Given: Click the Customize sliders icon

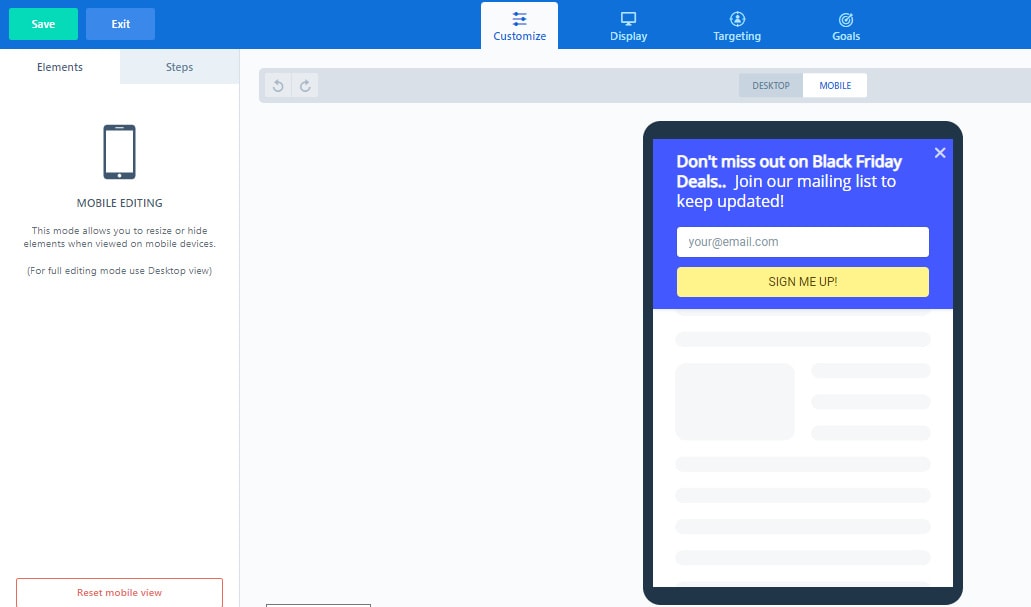Looking at the screenshot, I should click(519, 17).
